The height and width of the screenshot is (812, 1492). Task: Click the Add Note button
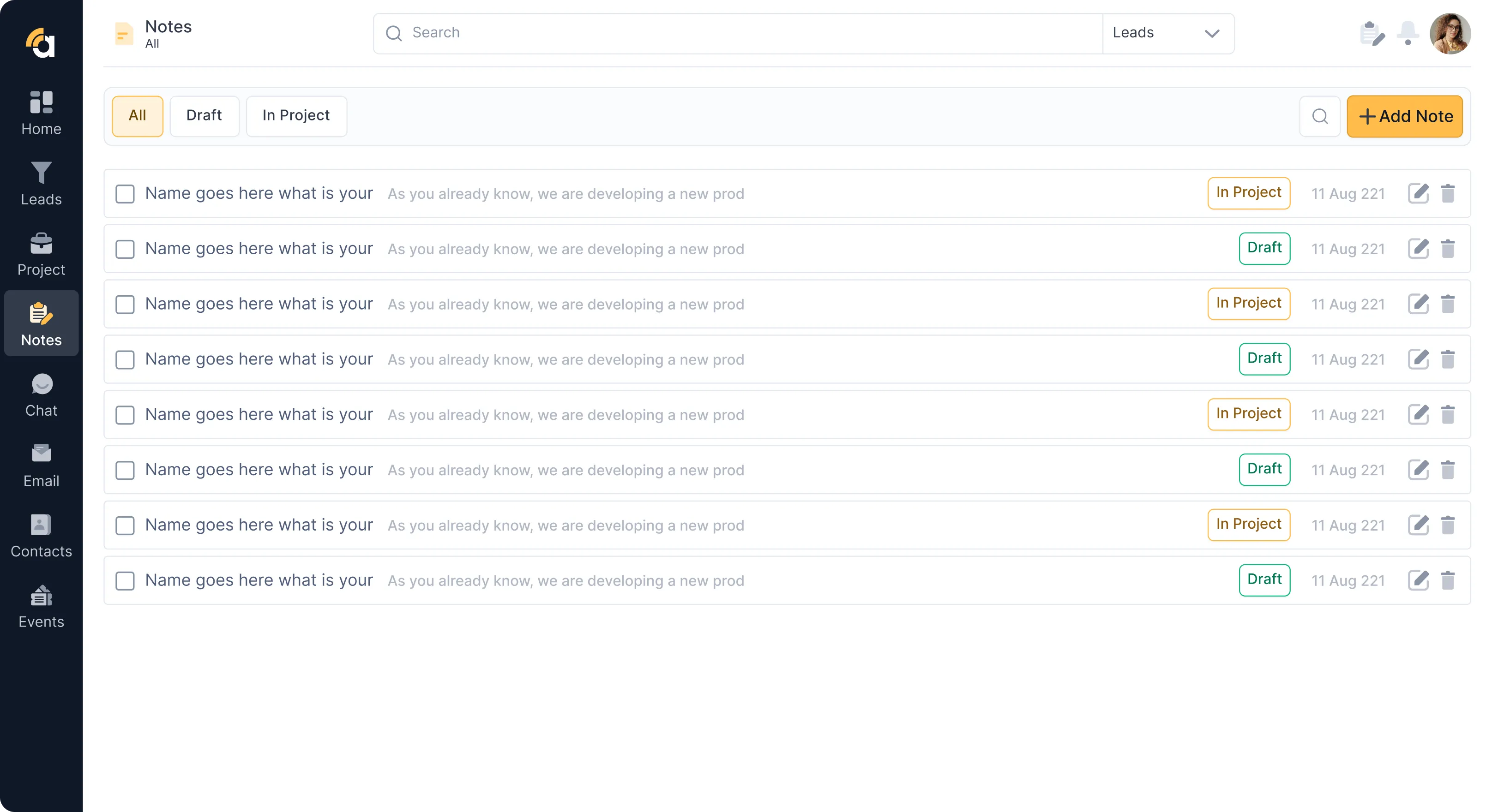pyautogui.click(x=1405, y=116)
